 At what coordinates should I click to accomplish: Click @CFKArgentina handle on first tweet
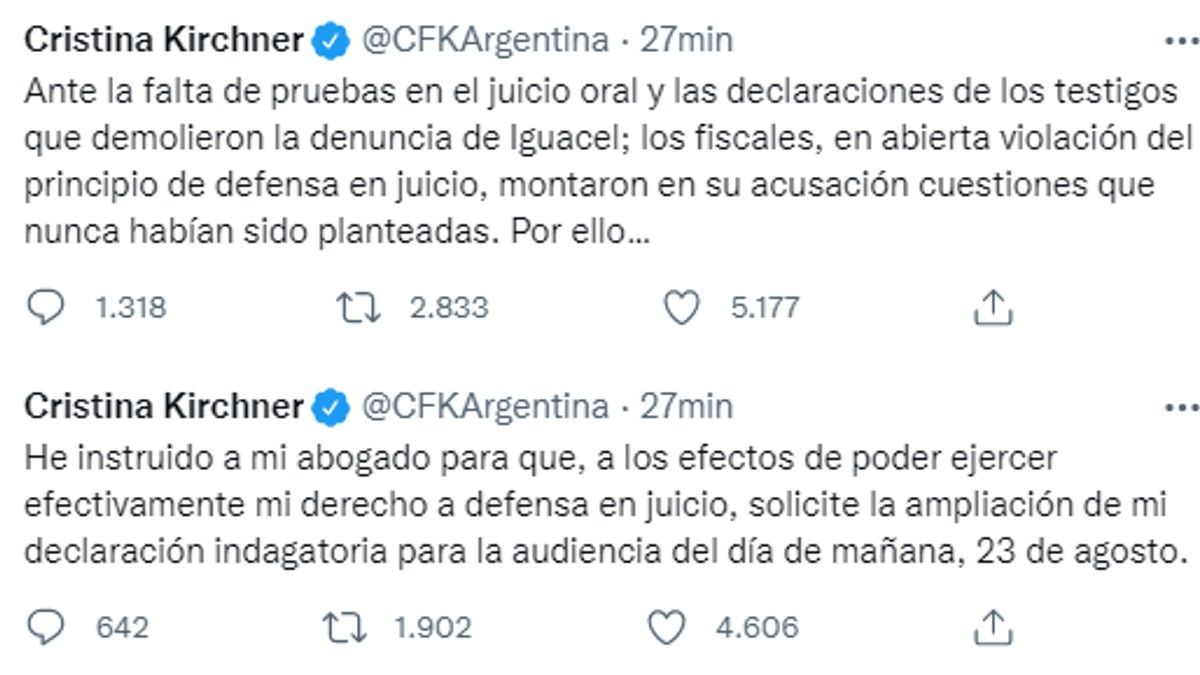point(483,40)
